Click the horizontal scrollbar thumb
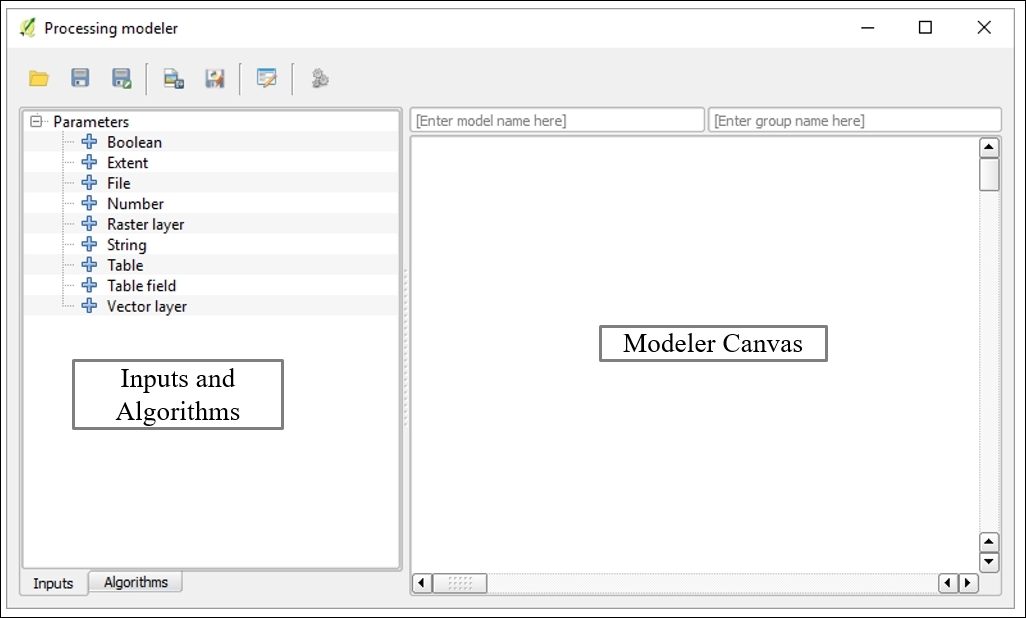Screen dimensions: 1026x618 point(459,583)
